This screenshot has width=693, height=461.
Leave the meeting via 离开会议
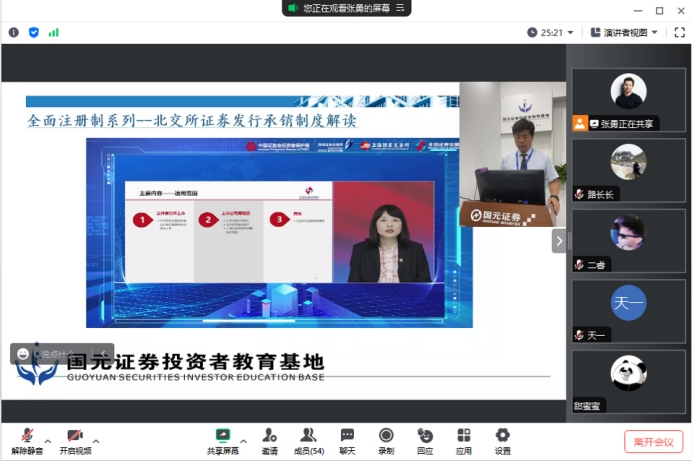coord(653,442)
